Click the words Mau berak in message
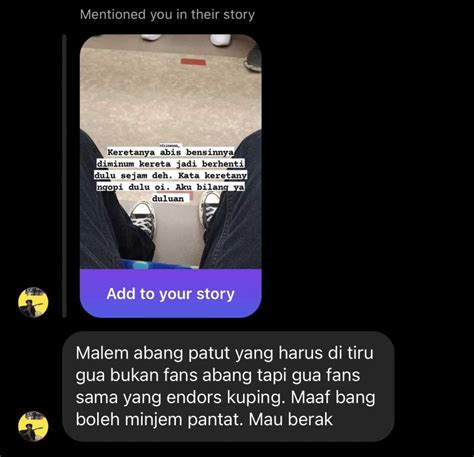The image size is (474, 457). click(x=291, y=419)
